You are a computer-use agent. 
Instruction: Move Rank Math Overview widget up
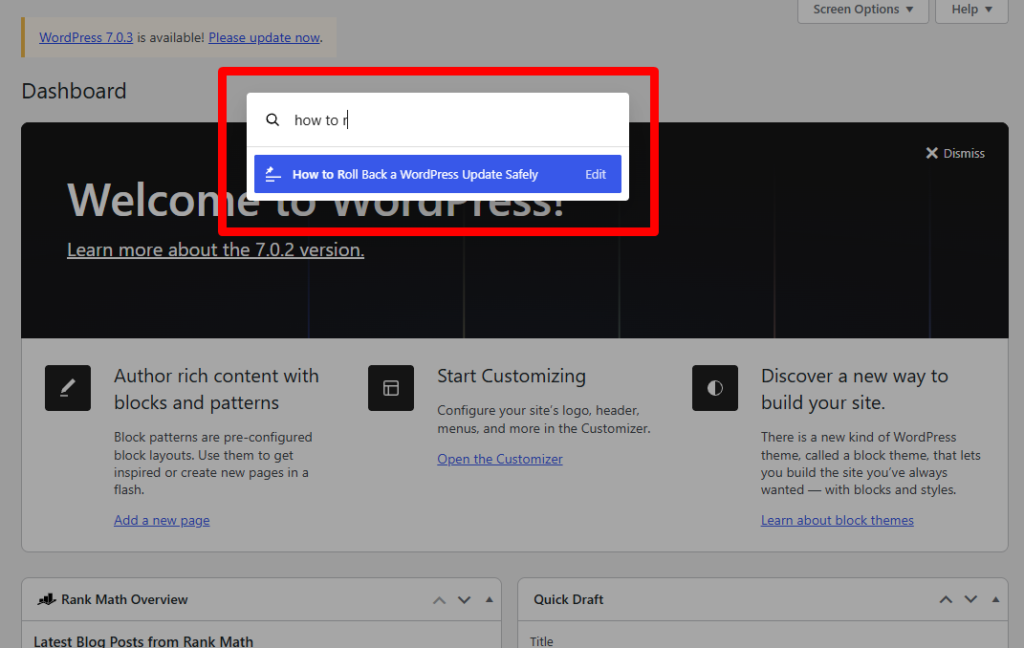(440, 600)
